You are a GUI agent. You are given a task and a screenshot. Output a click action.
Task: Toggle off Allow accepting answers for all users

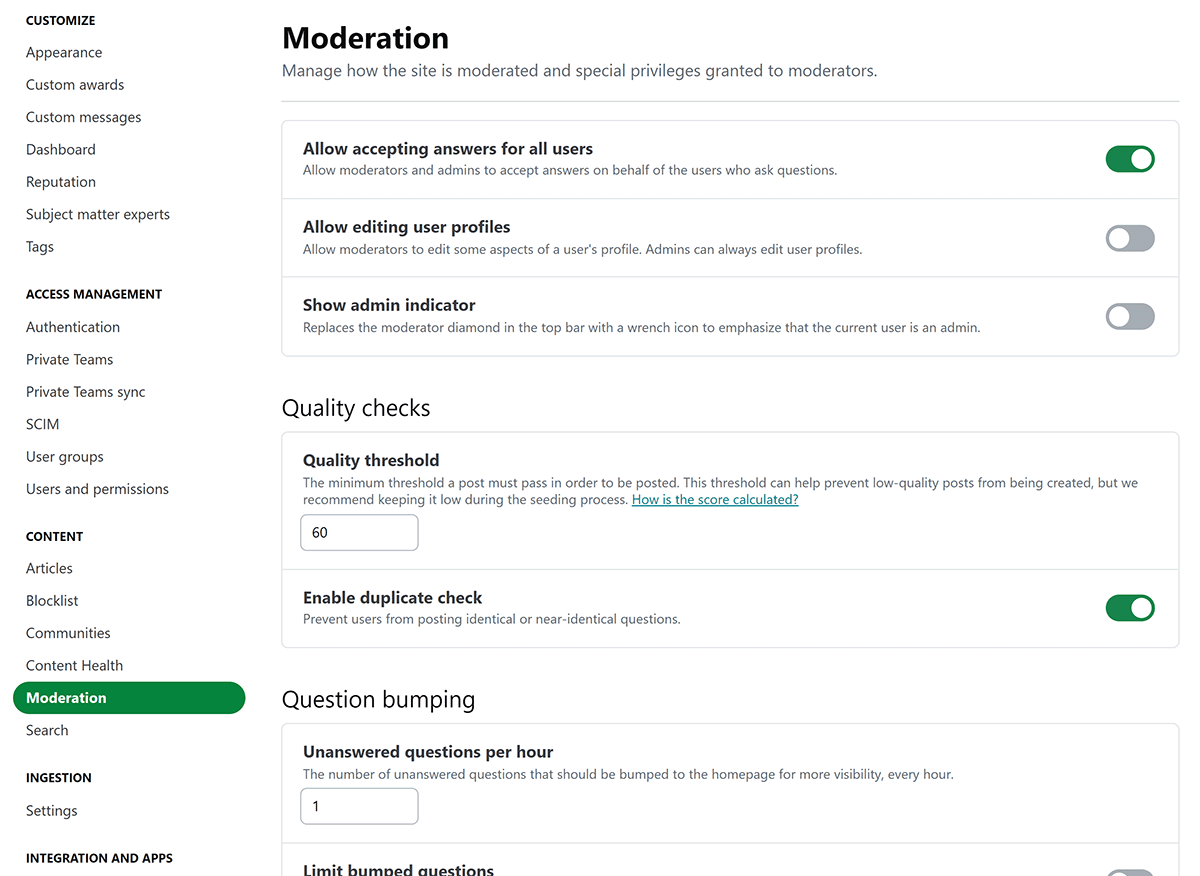coord(1130,159)
